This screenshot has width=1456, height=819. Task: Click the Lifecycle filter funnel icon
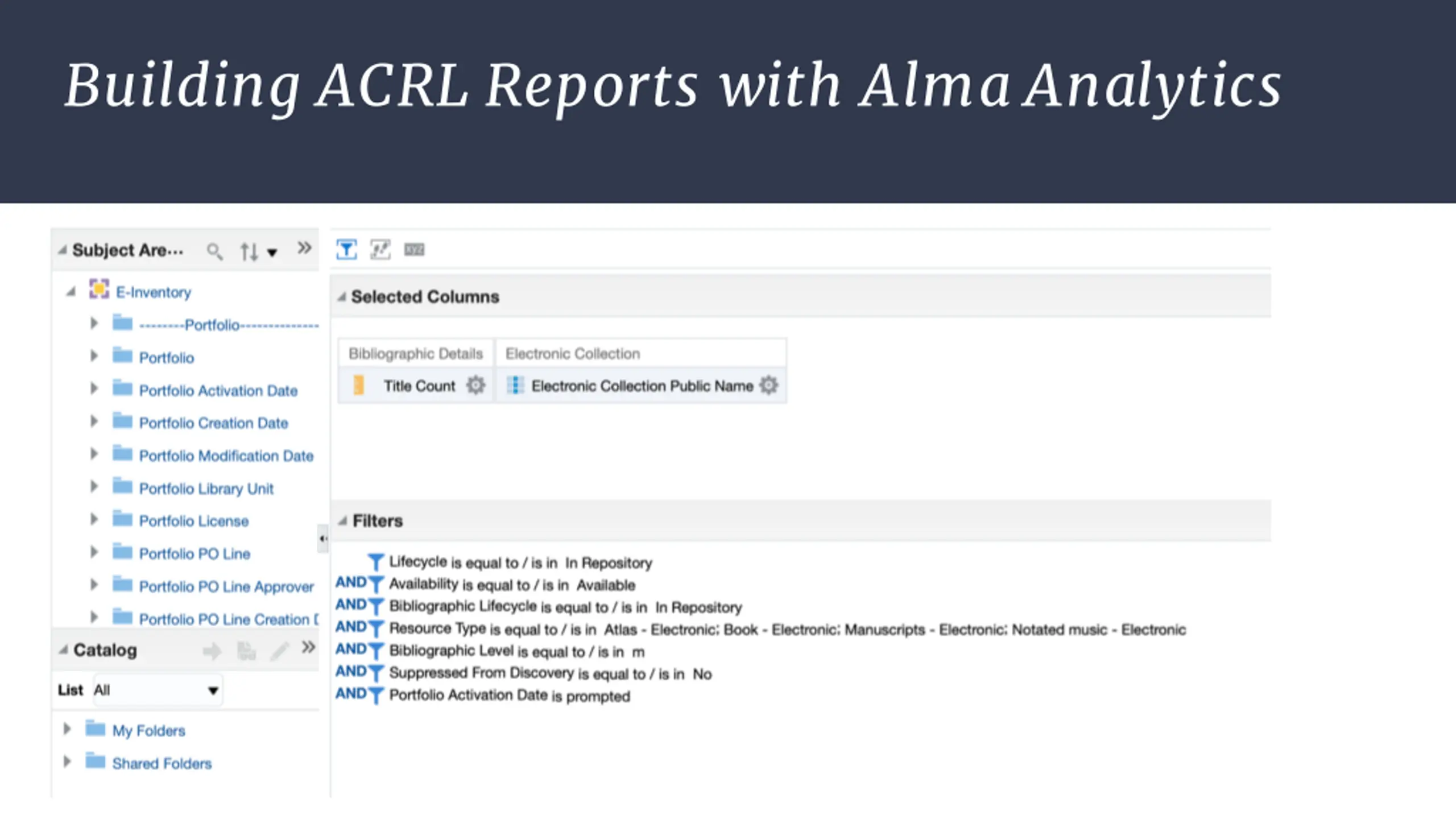375,562
